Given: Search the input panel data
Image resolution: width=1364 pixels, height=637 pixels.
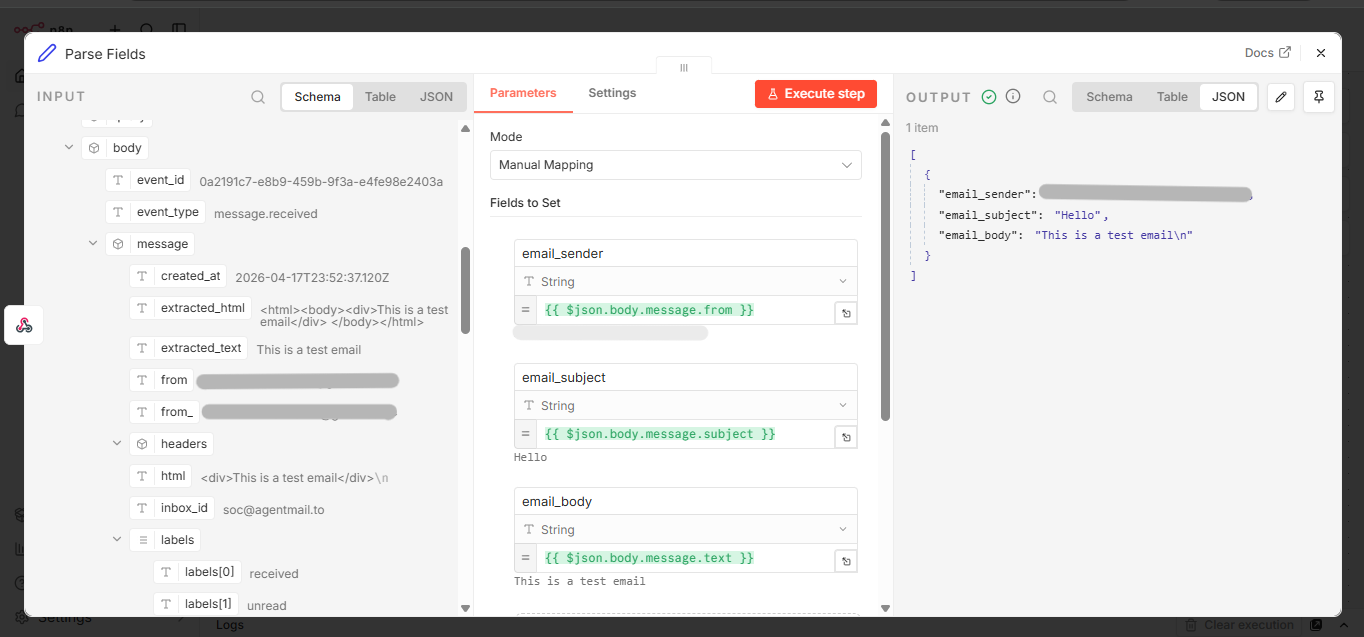Looking at the screenshot, I should pyautogui.click(x=258, y=97).
